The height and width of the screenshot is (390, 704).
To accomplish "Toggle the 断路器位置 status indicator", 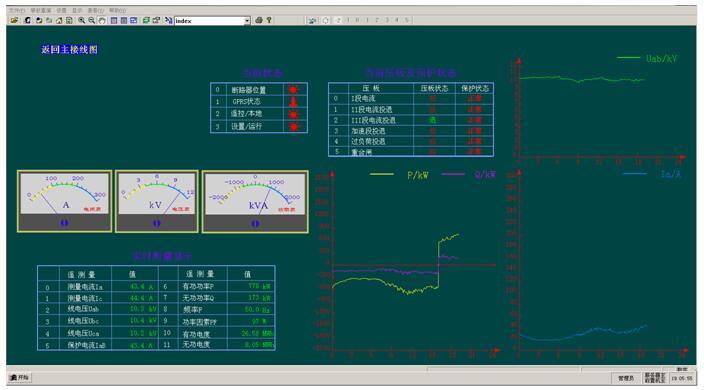I will pyautogui.click(x=293, y=90).
